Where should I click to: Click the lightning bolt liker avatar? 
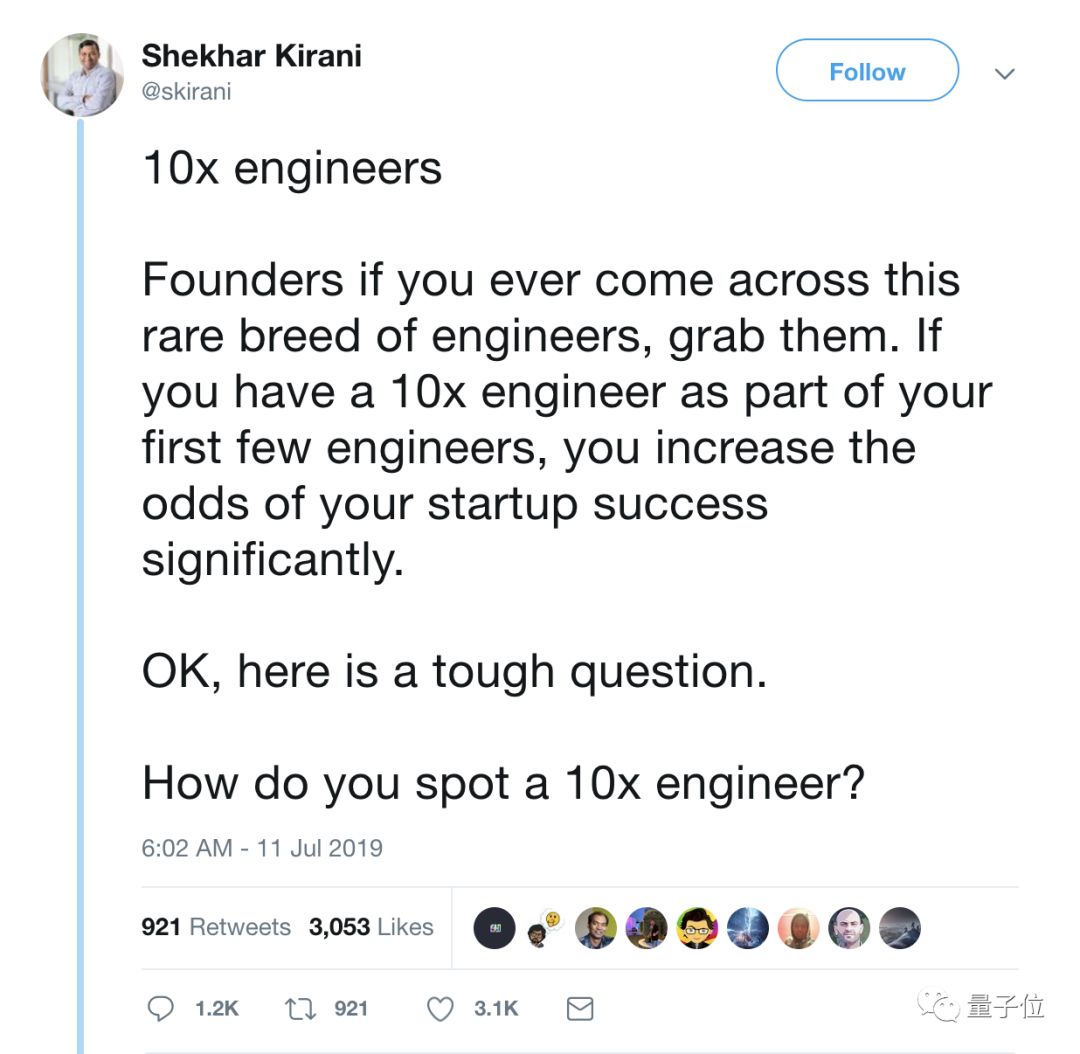[x=748, y=928]
